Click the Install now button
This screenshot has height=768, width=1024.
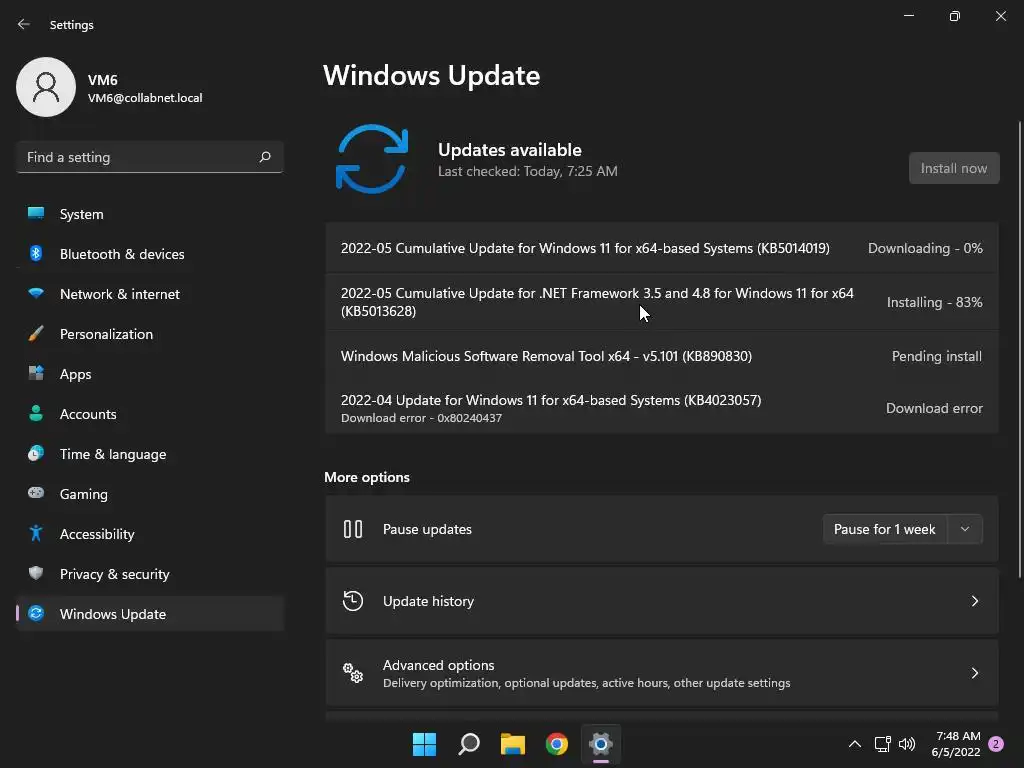953,168
